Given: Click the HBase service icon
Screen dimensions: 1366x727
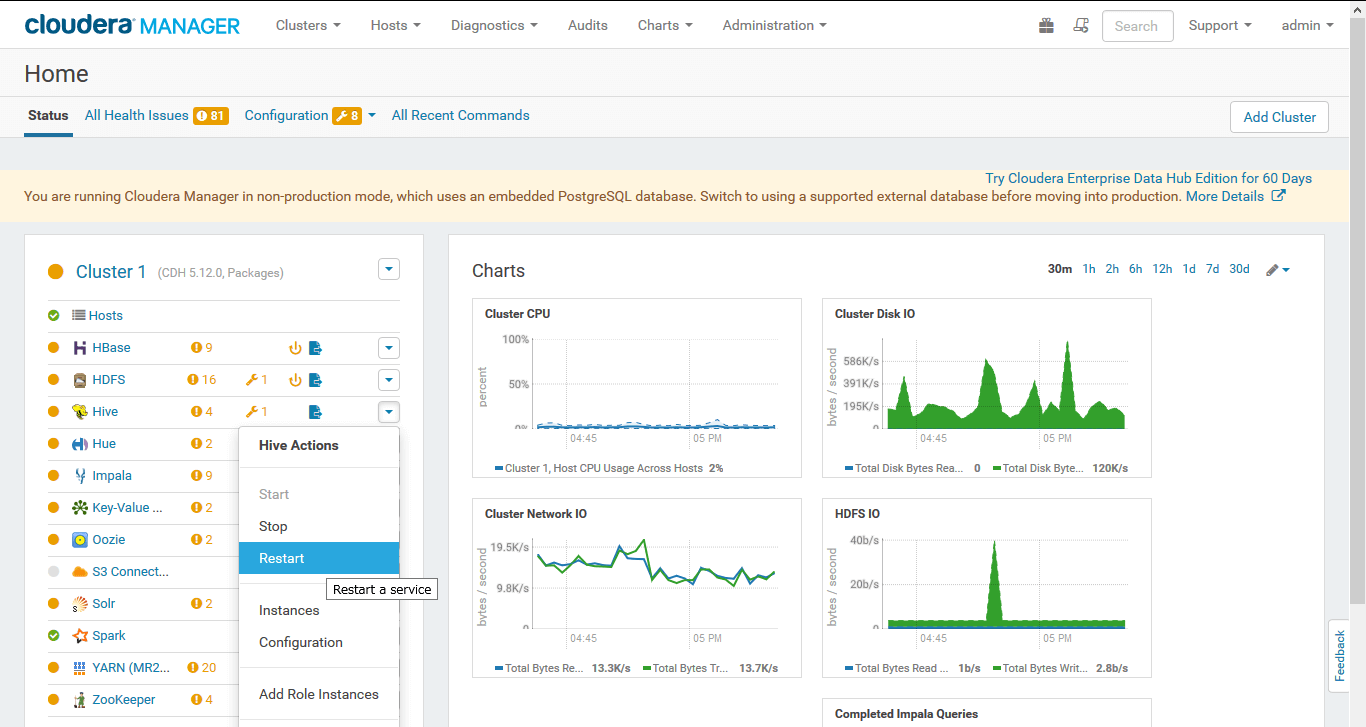Looking at the screenshot, I should [x=80, y=348].
